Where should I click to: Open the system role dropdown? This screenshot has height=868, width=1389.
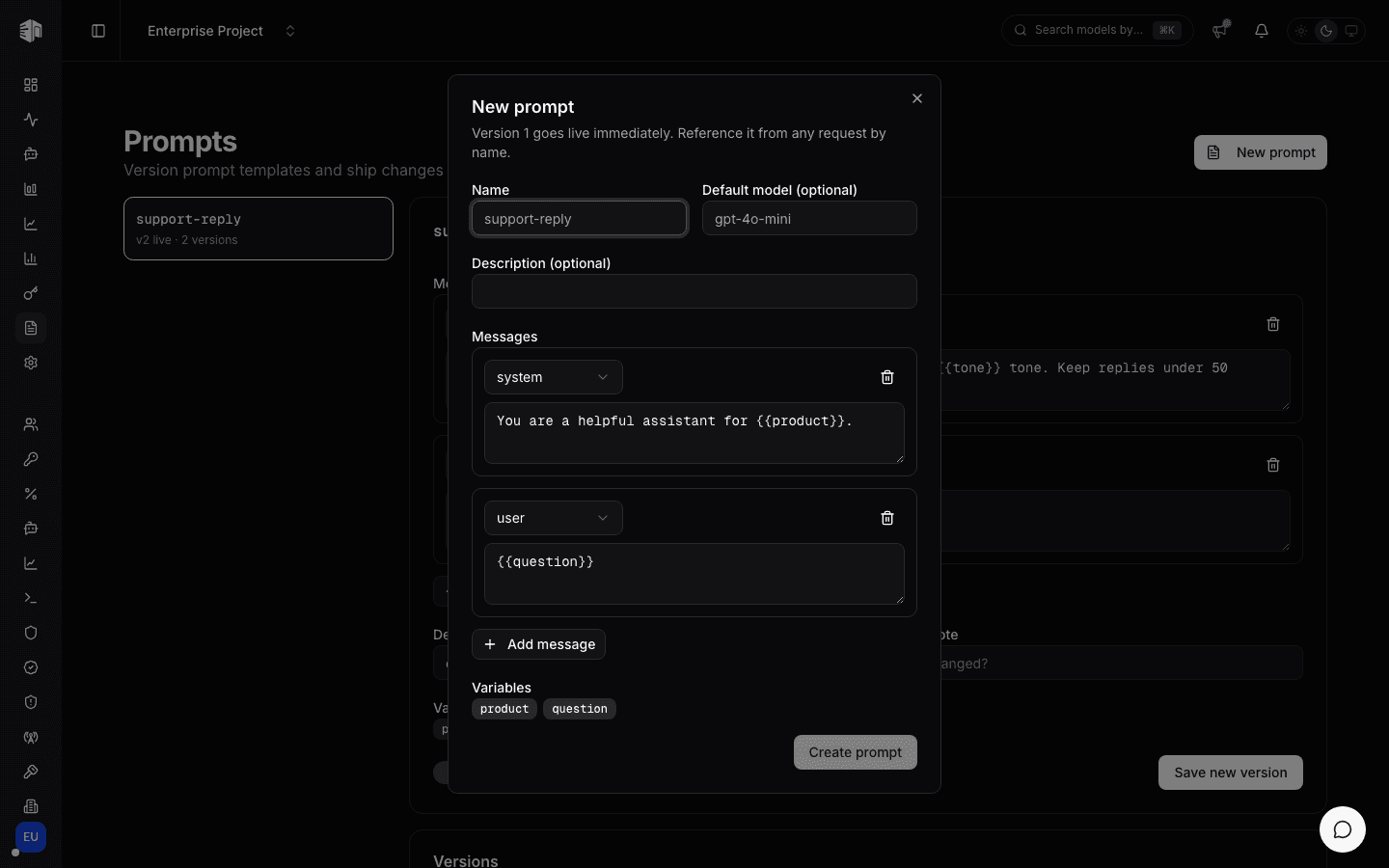pyautogui.click(x=554, y=377)
